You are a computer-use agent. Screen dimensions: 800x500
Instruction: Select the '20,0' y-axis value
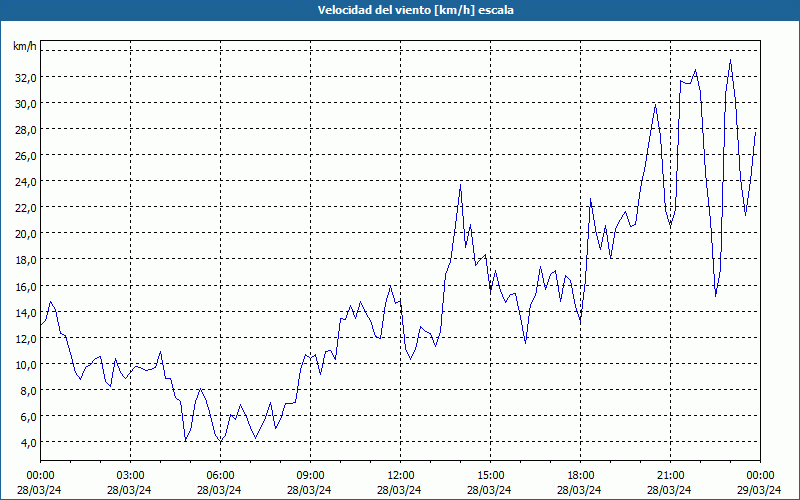[x=24, y=234]
